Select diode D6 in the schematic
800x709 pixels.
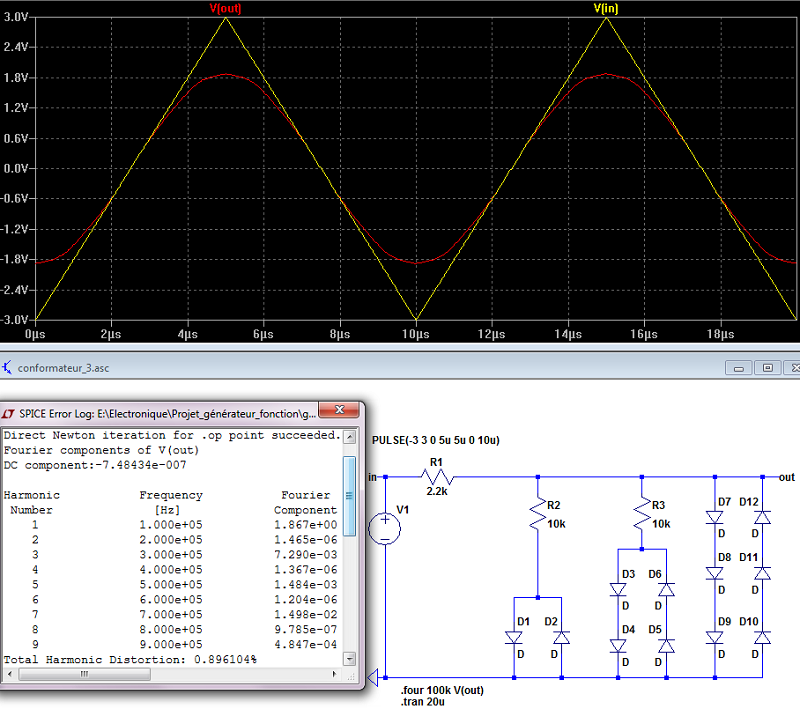(x=666, y=590)
